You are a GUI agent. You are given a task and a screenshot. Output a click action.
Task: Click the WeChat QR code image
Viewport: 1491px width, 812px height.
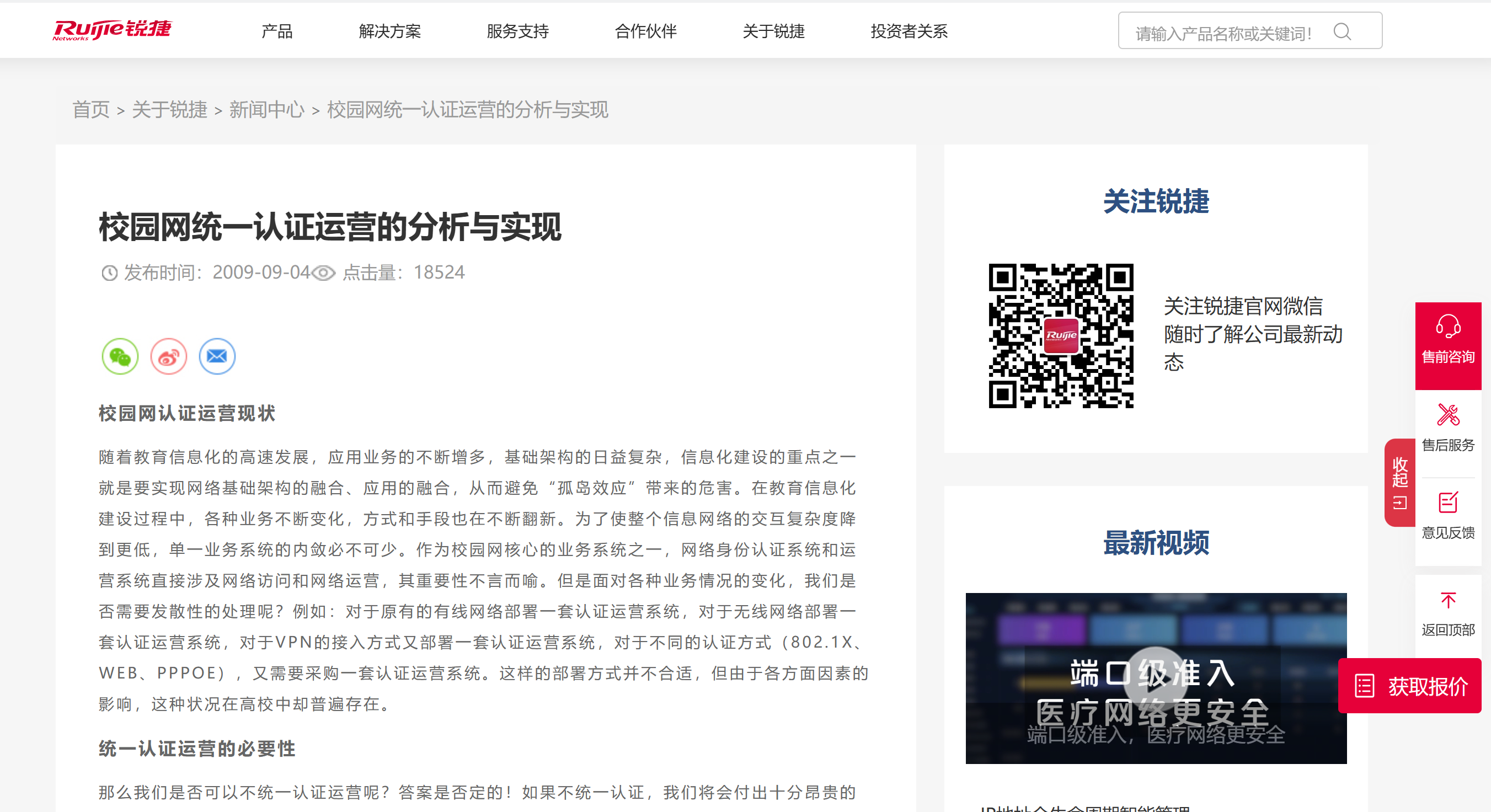1060,336
